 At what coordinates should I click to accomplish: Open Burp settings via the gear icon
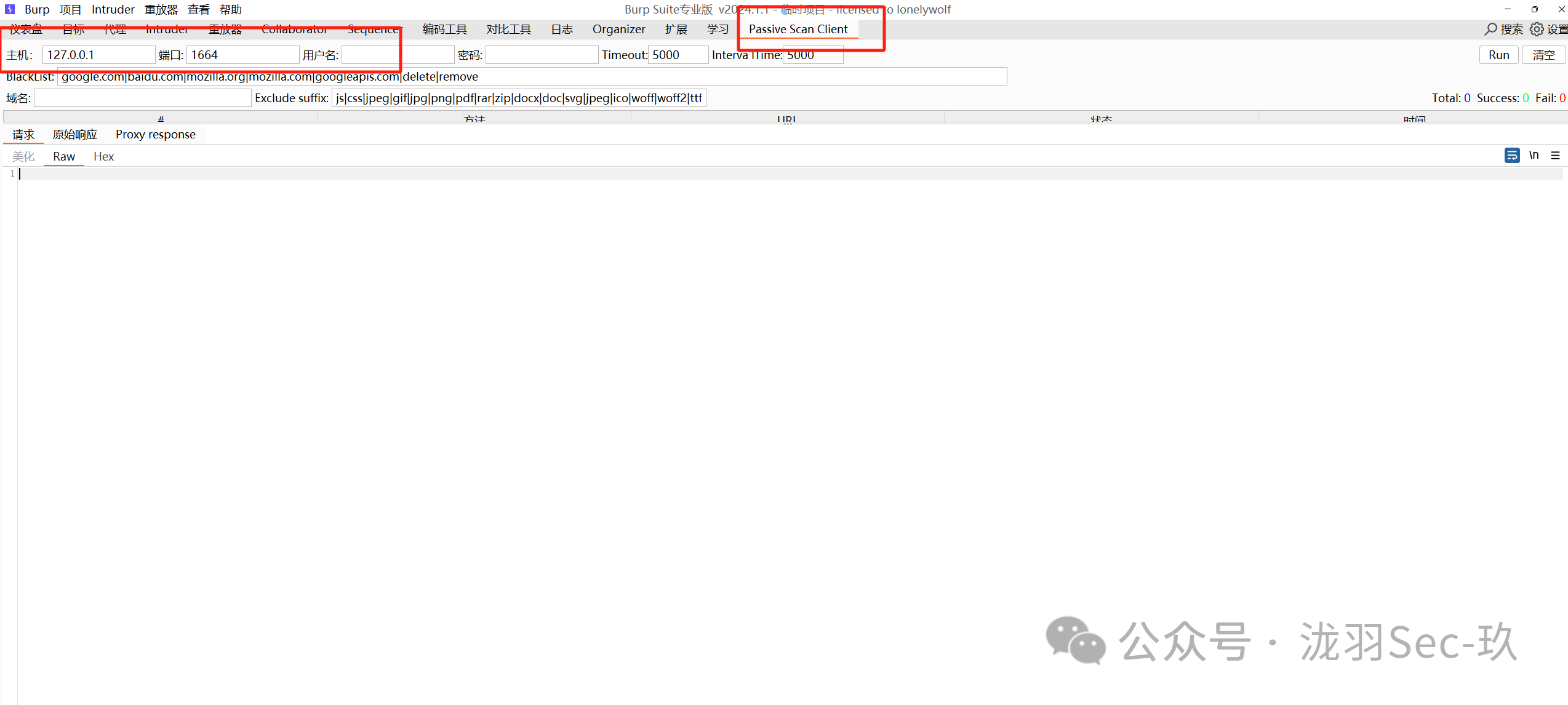1537,29
